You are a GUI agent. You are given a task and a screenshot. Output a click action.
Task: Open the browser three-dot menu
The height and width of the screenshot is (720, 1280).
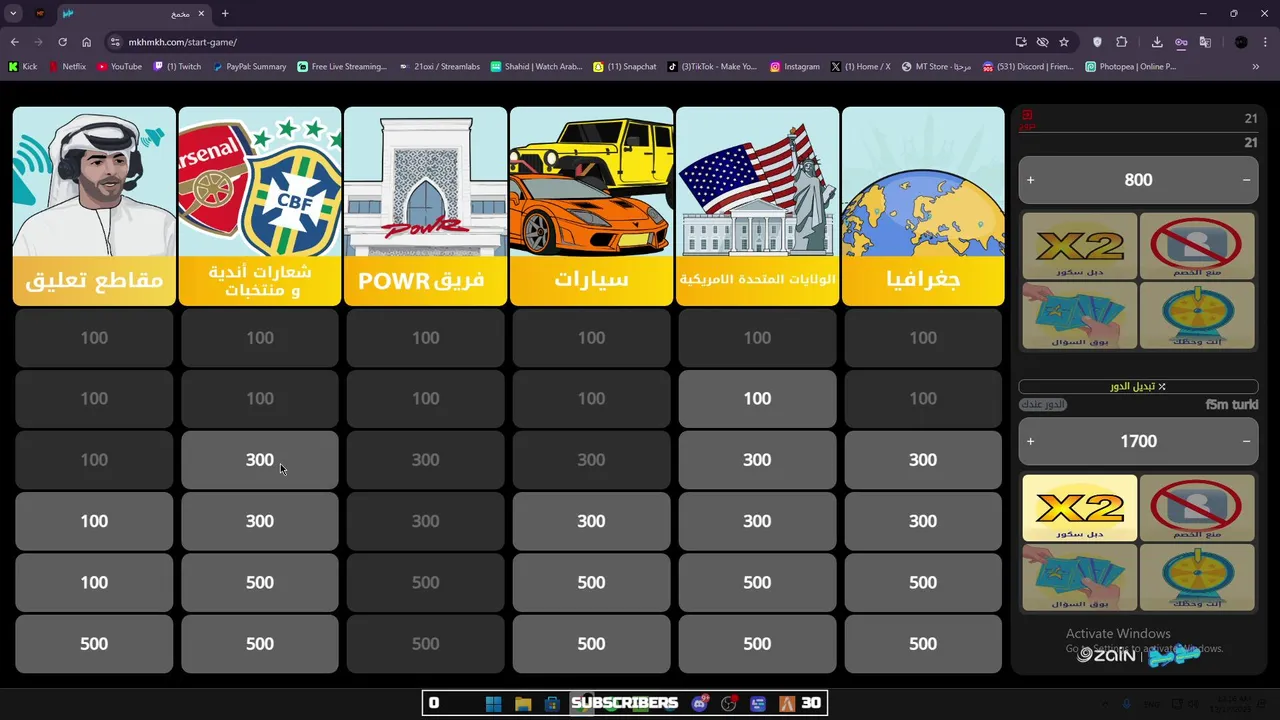click(1265, 42)
